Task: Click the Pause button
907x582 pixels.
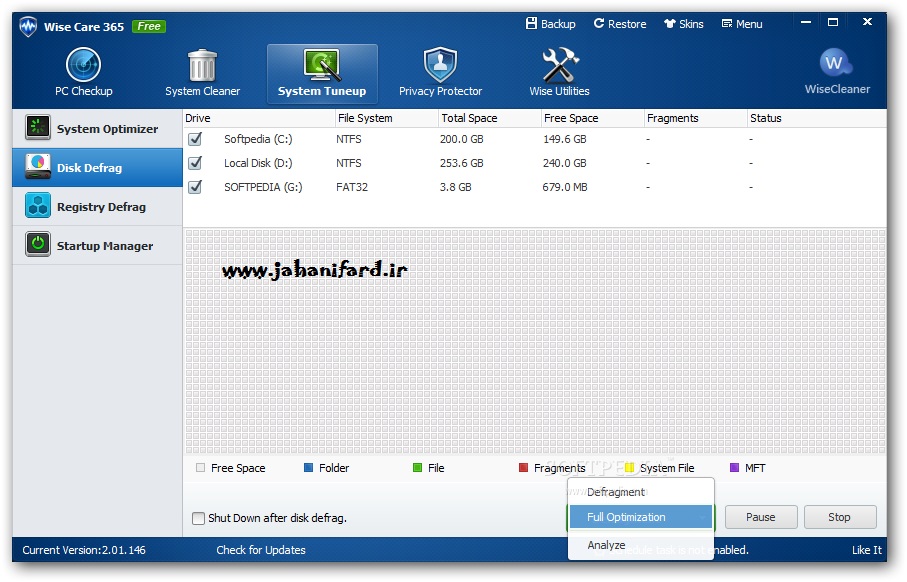Action: [760, 517]
